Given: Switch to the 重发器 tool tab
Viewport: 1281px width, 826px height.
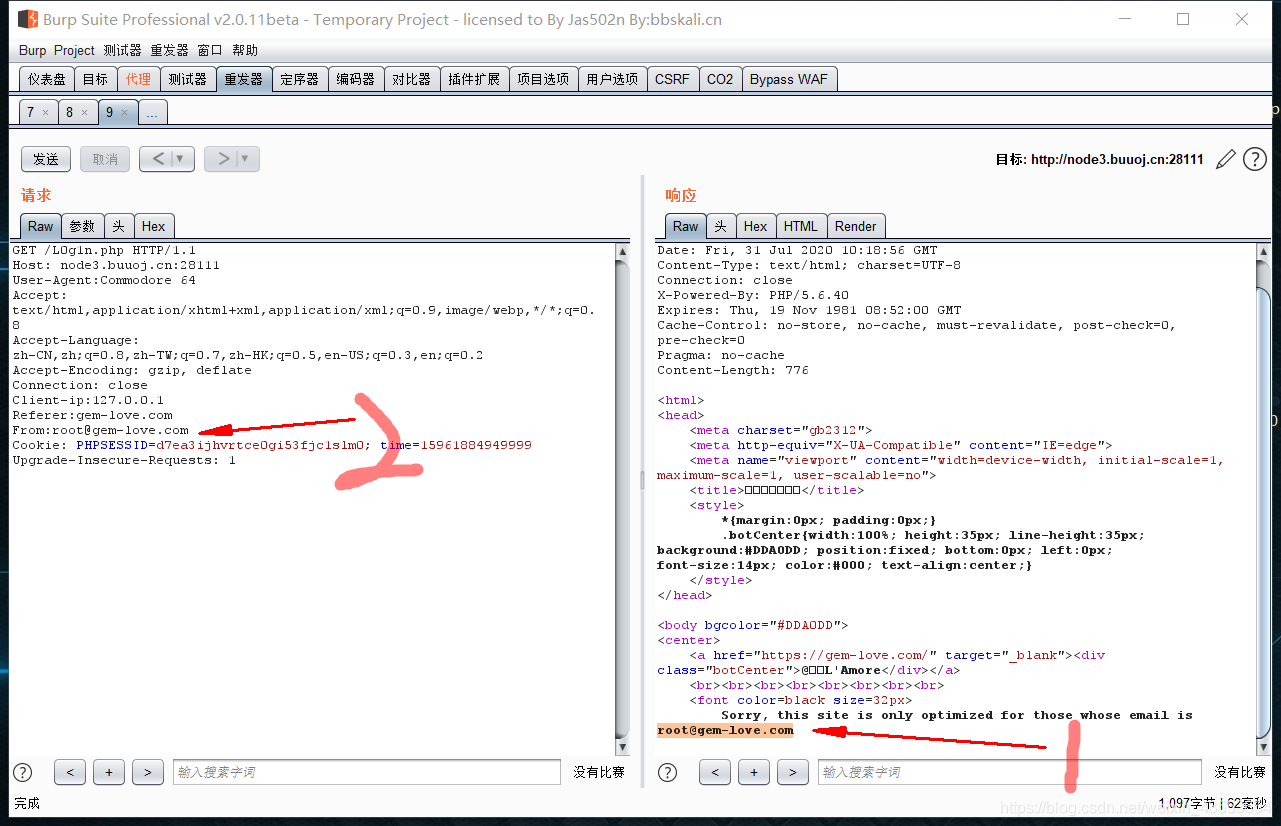Looking at the screenshot, I should click(x=244, y=79).
